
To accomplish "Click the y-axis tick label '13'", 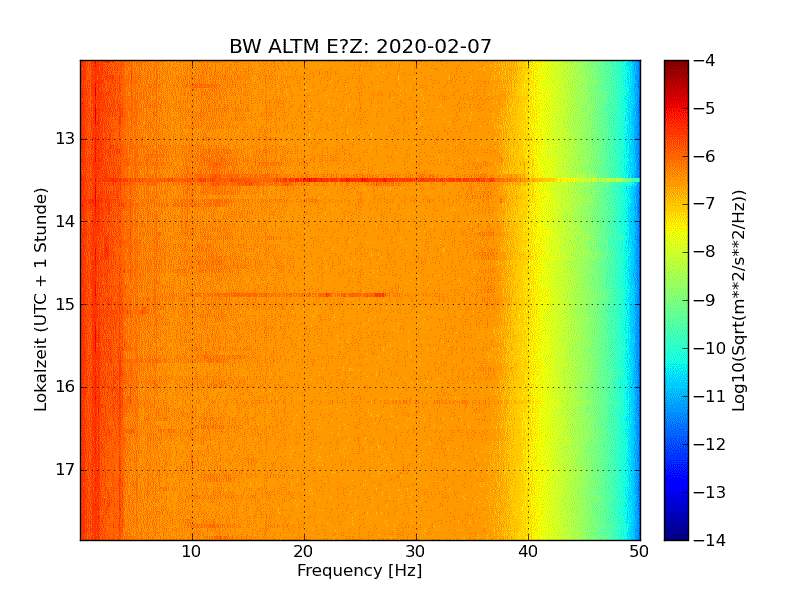I will coord(65,139).
